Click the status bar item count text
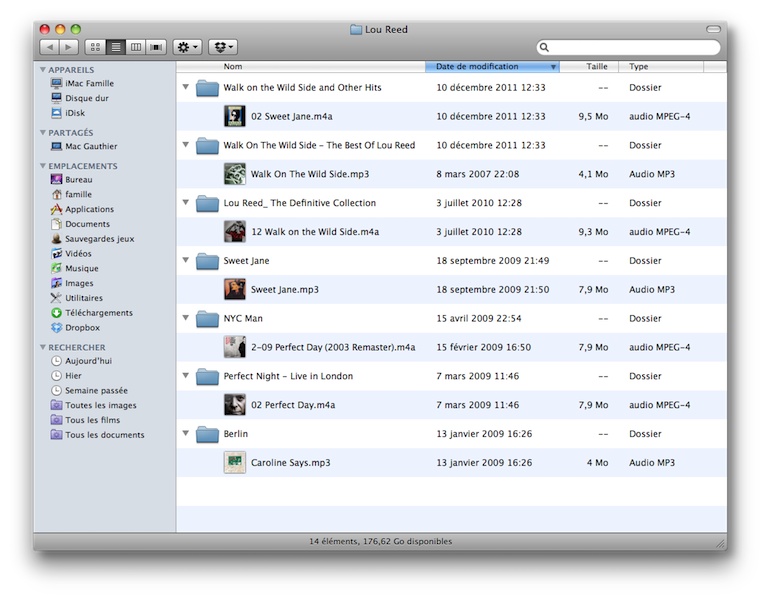This screenshot has height=609, width=773. (x=381, y=541)
